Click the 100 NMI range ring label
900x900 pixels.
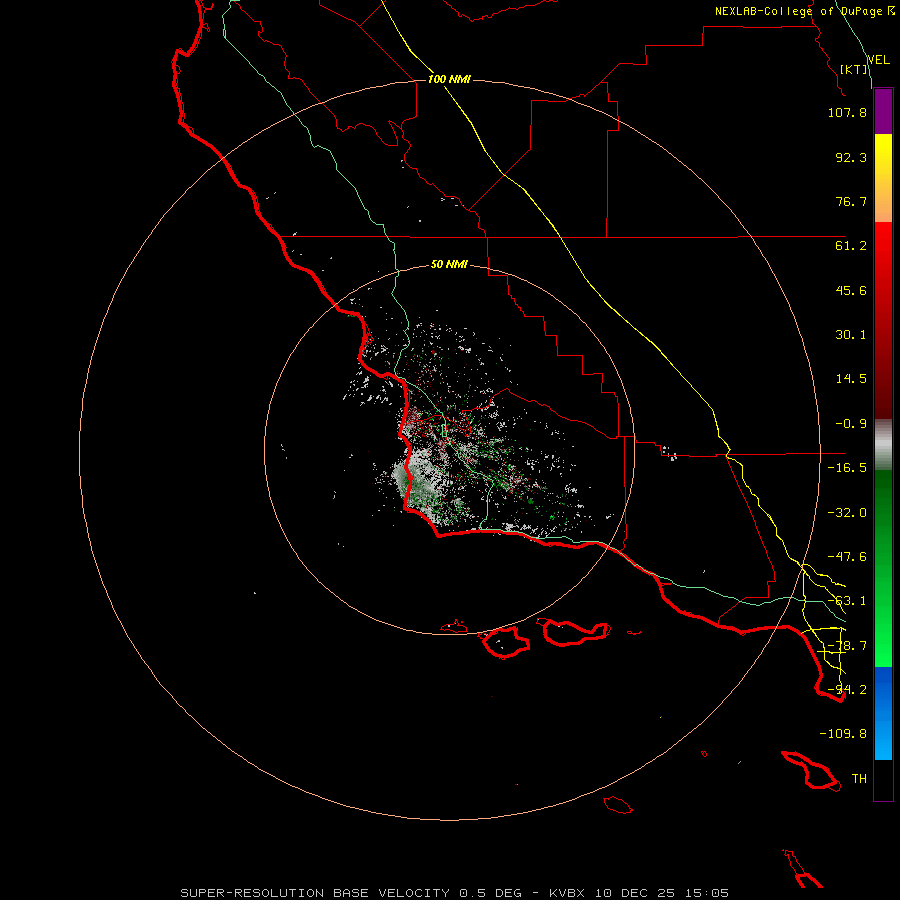point(449,79)
